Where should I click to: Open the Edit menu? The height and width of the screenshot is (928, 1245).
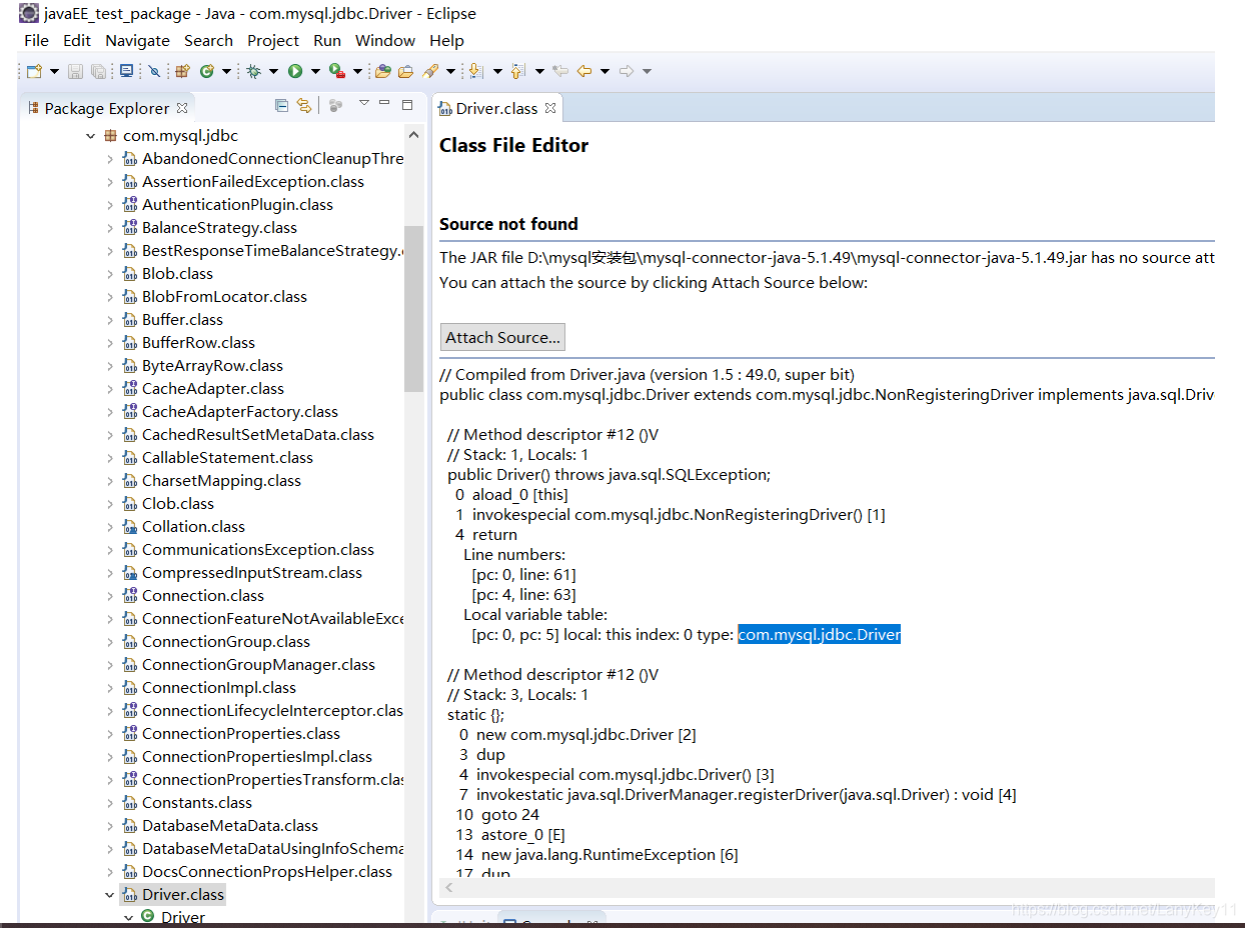(x=77, y=40)
